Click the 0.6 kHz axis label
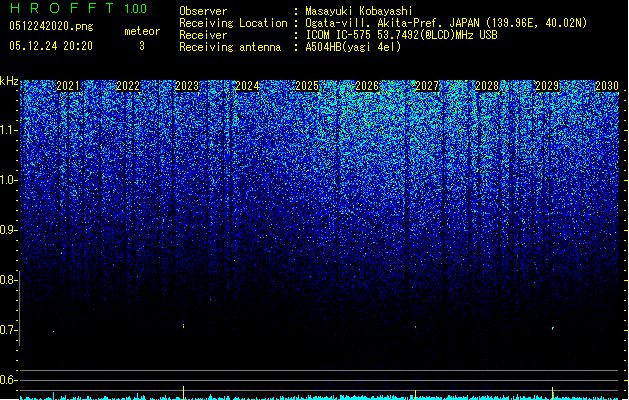 click(x=7, y=380)
